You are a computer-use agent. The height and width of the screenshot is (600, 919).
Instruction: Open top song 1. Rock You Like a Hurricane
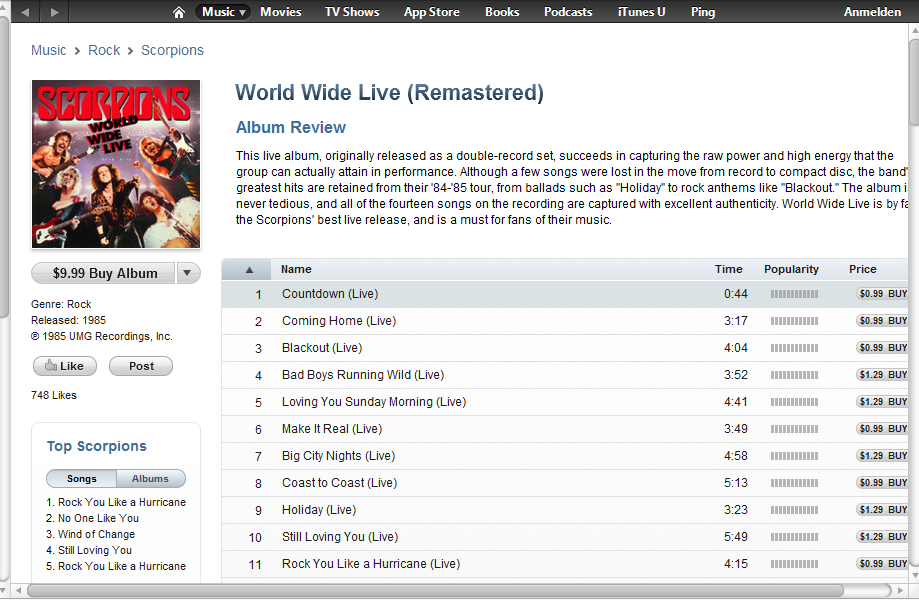(116, 502)
